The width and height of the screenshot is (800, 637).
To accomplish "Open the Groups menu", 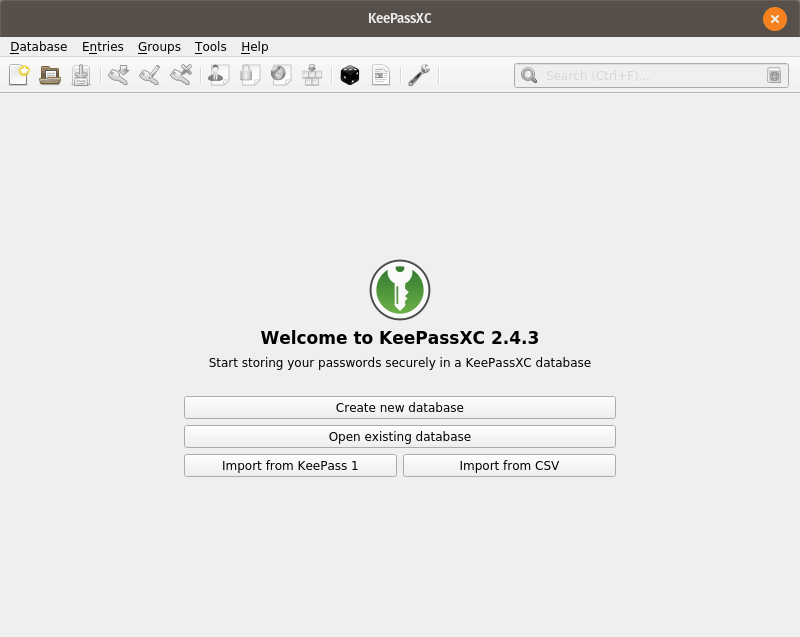I will pyautogui.click(x=159, y=46).
